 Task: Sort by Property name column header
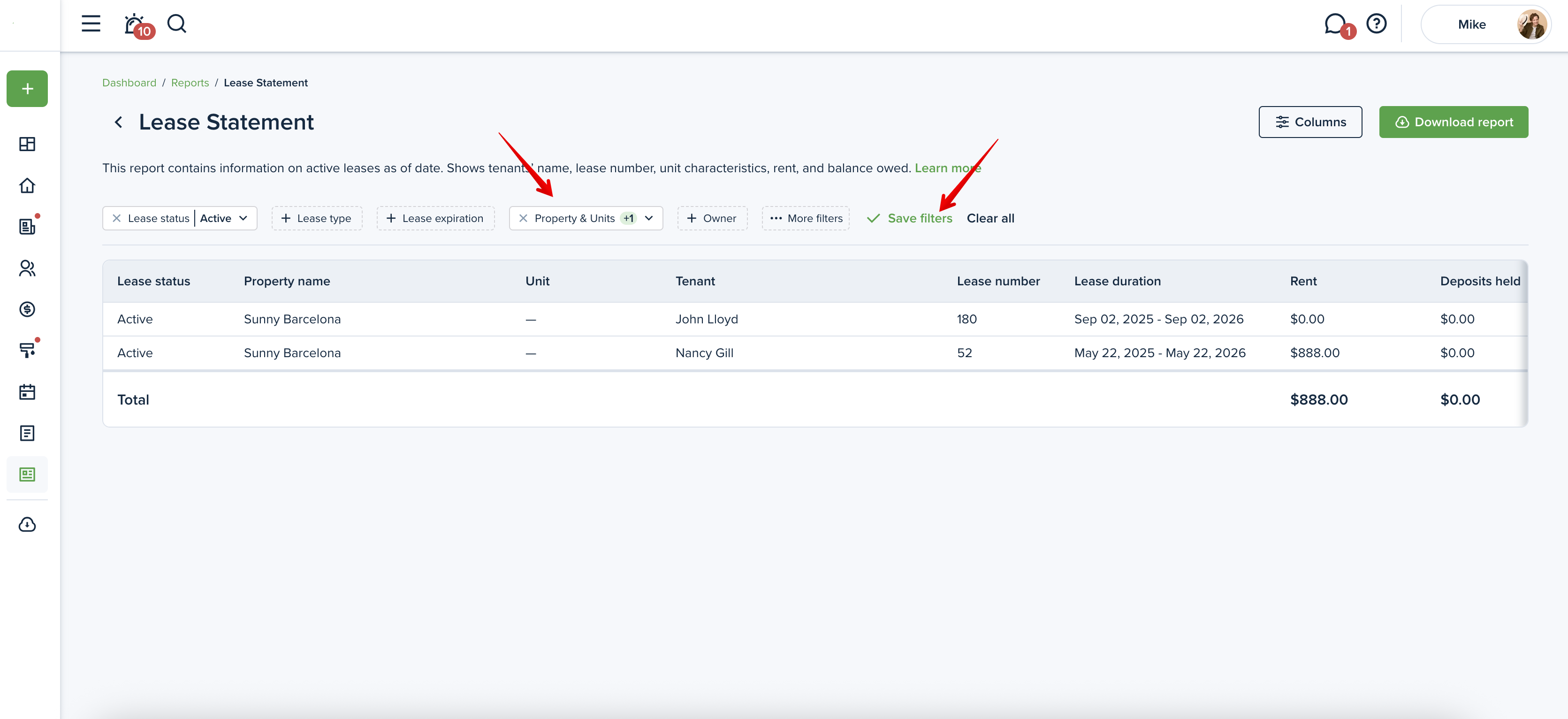[287, 281]
